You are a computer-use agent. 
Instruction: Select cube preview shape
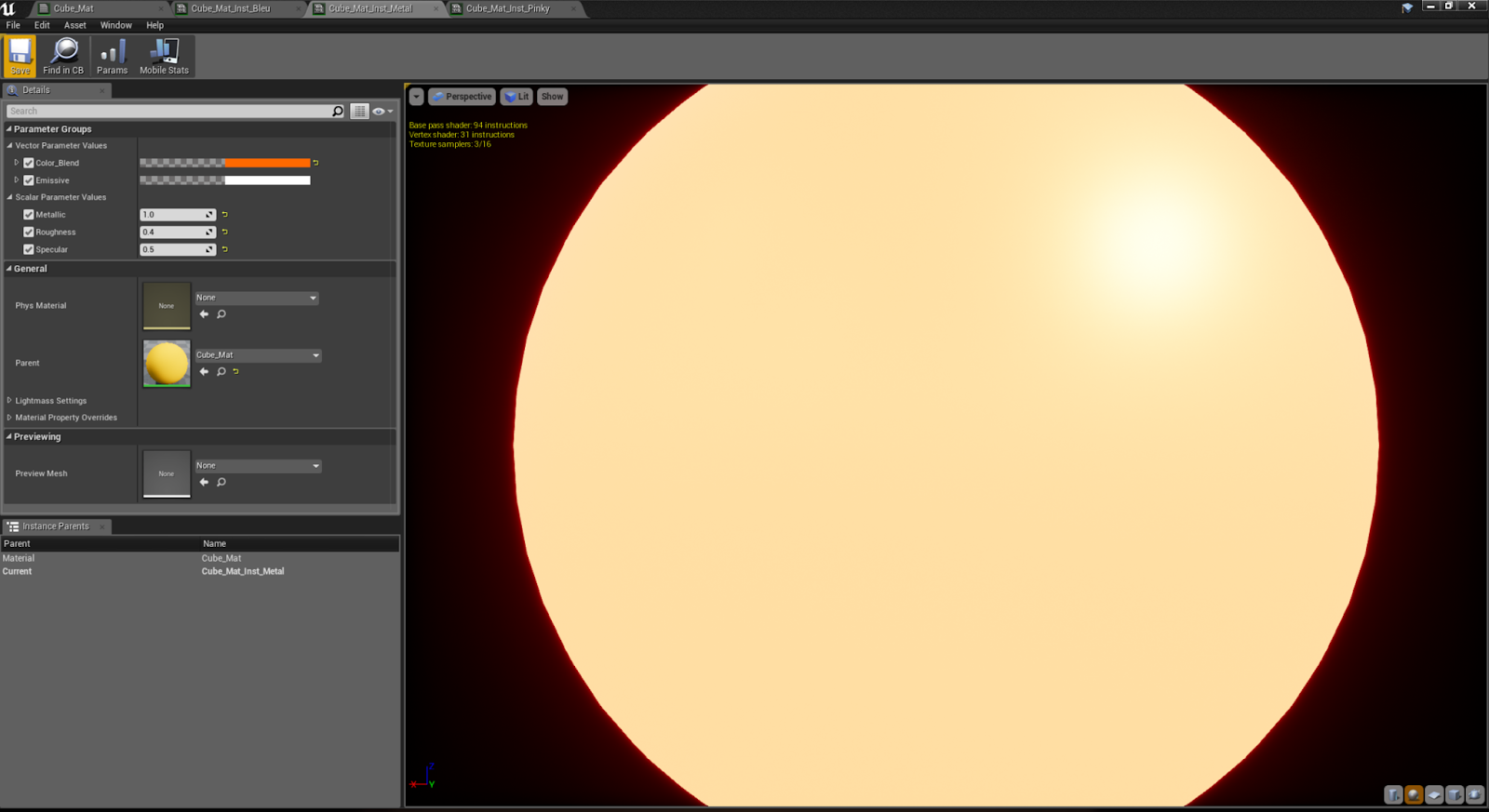(x=1455, y=794)
